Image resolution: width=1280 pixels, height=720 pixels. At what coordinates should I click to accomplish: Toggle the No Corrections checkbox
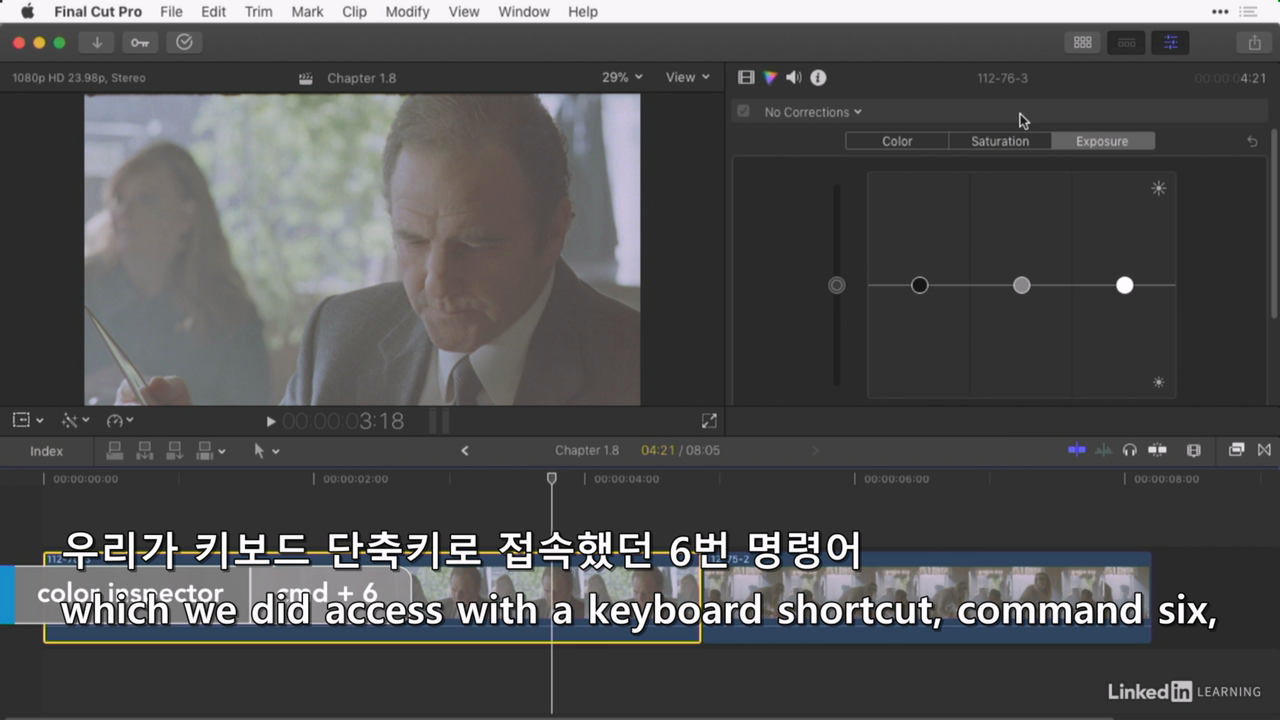743,111
